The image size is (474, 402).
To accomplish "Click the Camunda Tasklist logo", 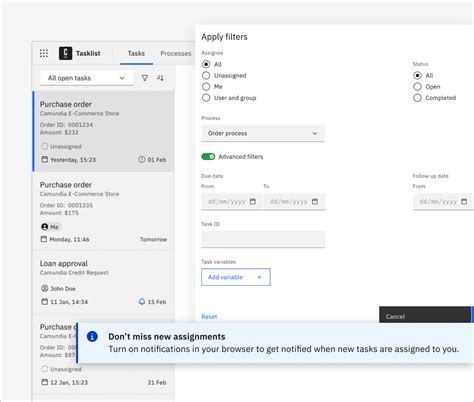I will pos(65,53).
